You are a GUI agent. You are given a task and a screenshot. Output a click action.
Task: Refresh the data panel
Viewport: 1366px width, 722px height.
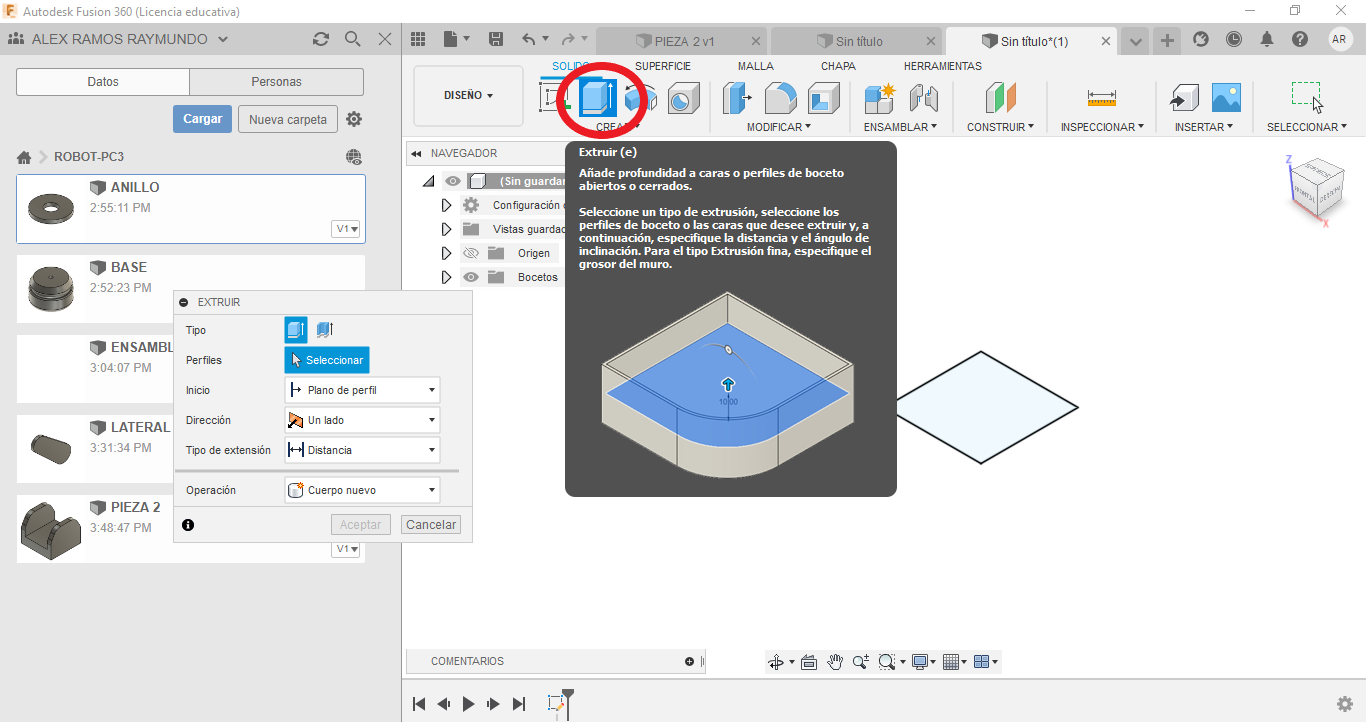[320, 39]
